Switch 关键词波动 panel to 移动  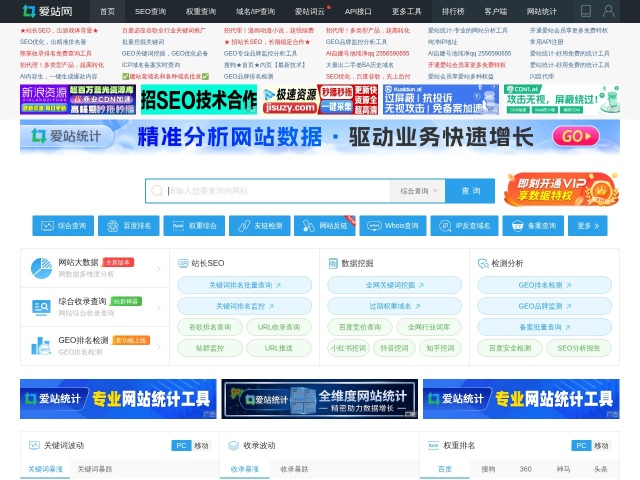click(201, 445)
